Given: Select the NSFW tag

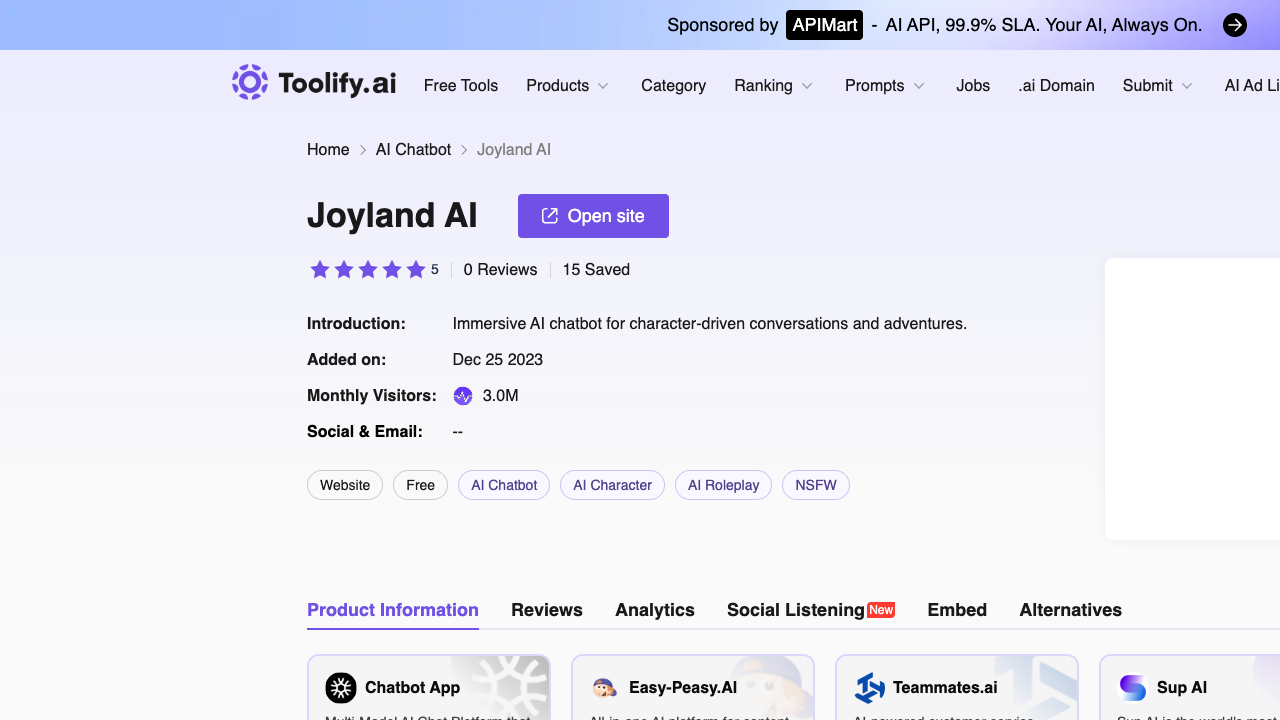Looking at the screenshot, I should 816,485.
